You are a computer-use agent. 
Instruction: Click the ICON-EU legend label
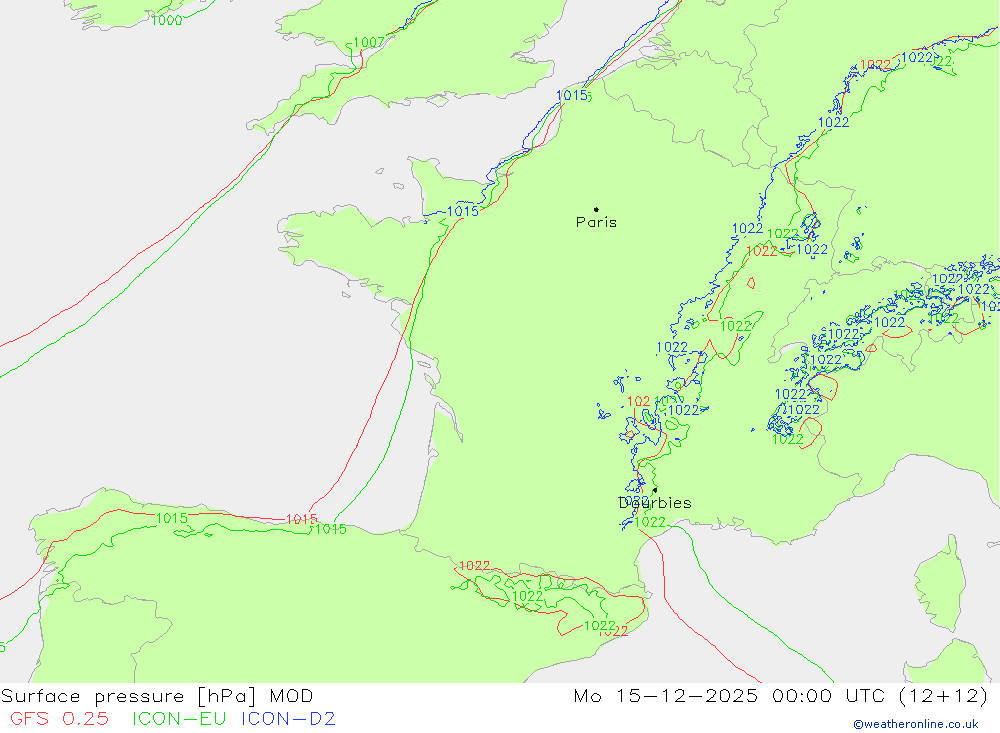click(179, 718)
